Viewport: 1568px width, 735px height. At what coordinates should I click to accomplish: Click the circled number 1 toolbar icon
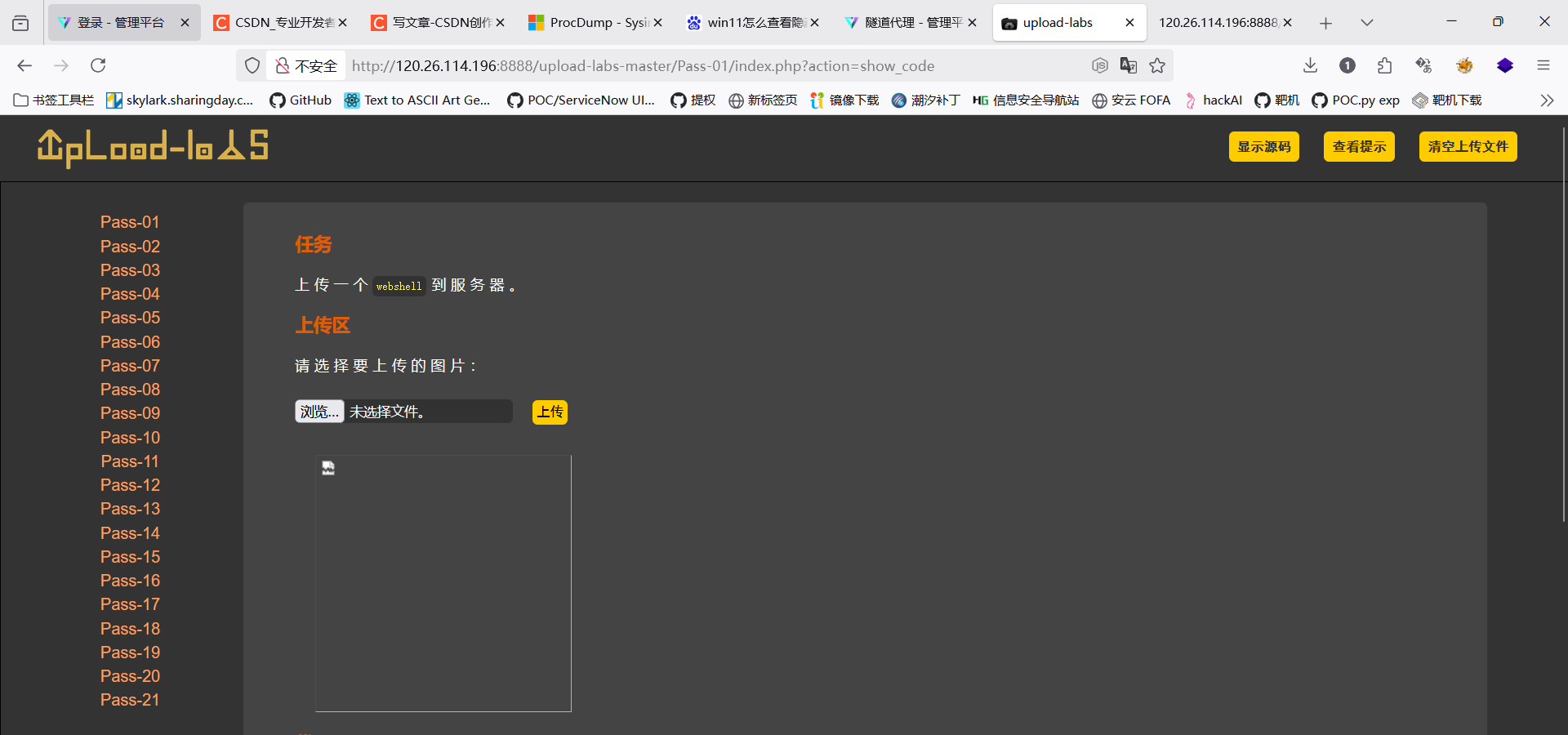pyautogui.click(x=1347, y=65)
